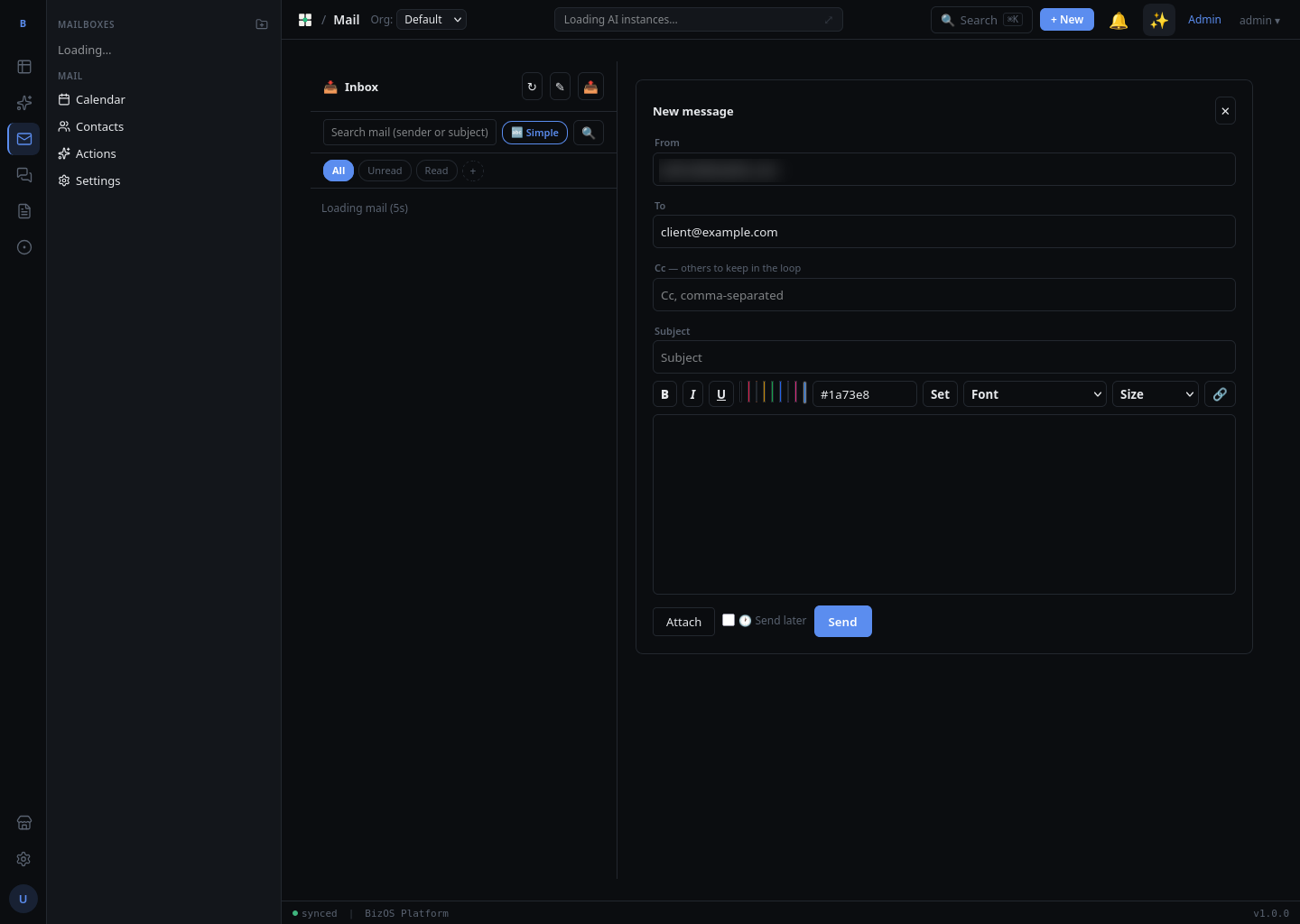
Task: Click the + New button
Action: (1067, 20)
